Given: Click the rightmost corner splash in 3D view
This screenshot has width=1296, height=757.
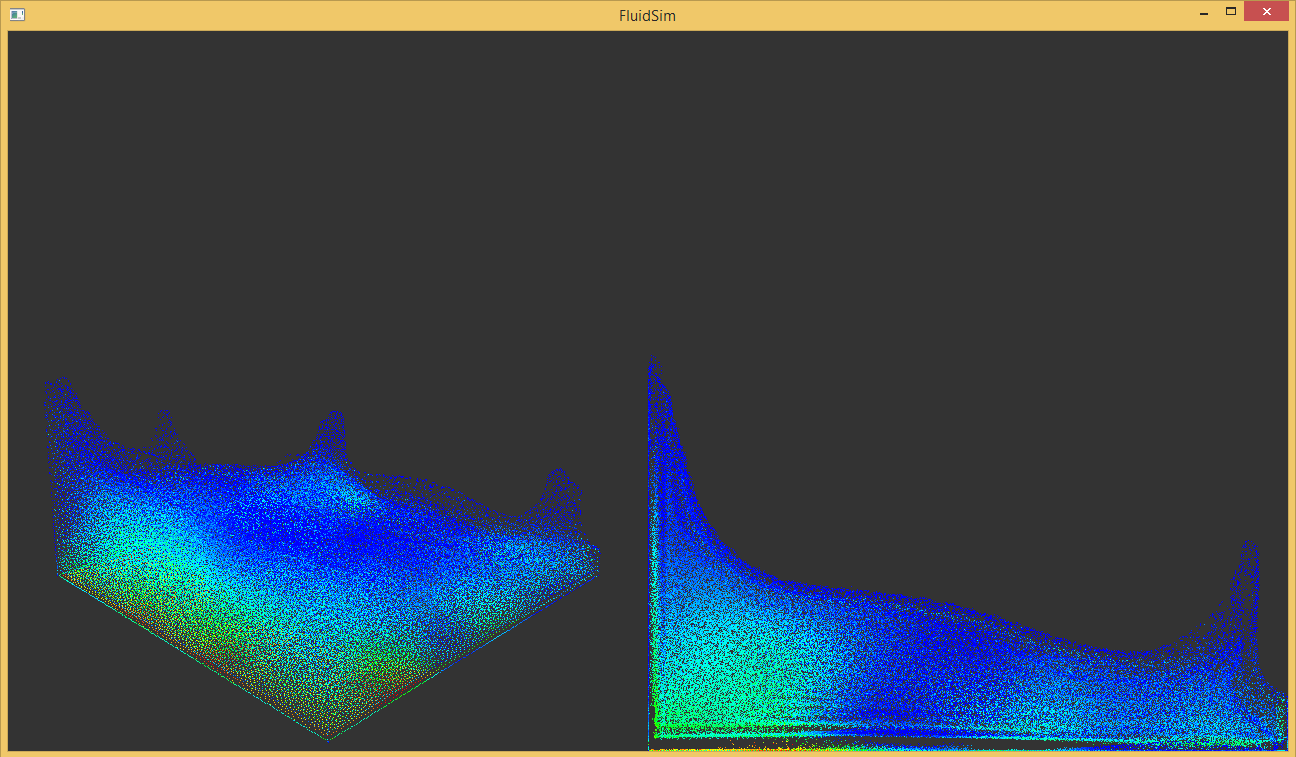Looking at the screenshot, I should point(560,495).
